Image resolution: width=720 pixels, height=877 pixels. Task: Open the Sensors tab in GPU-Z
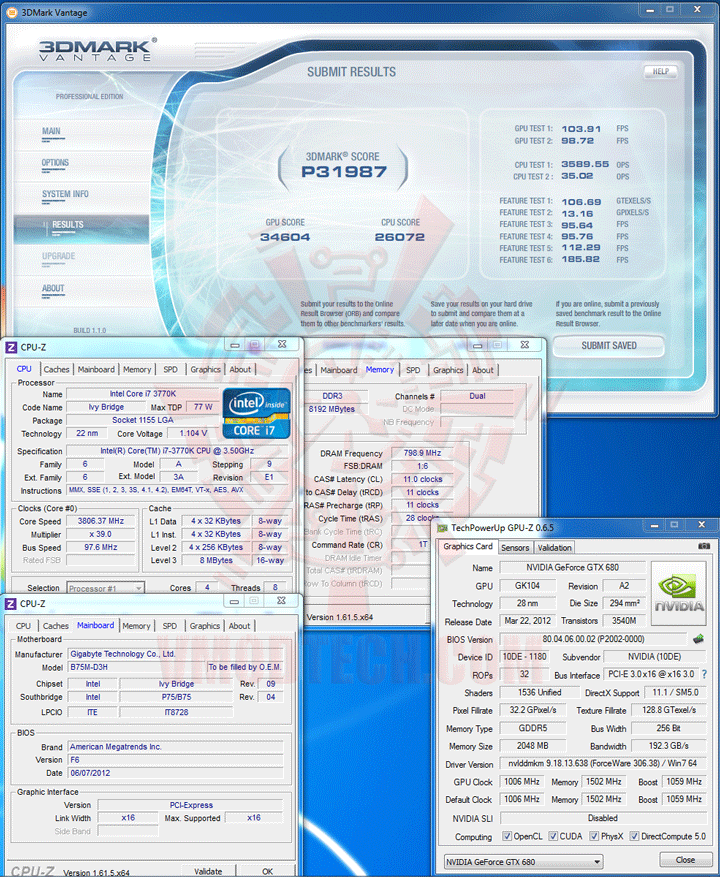click(515, 548)
